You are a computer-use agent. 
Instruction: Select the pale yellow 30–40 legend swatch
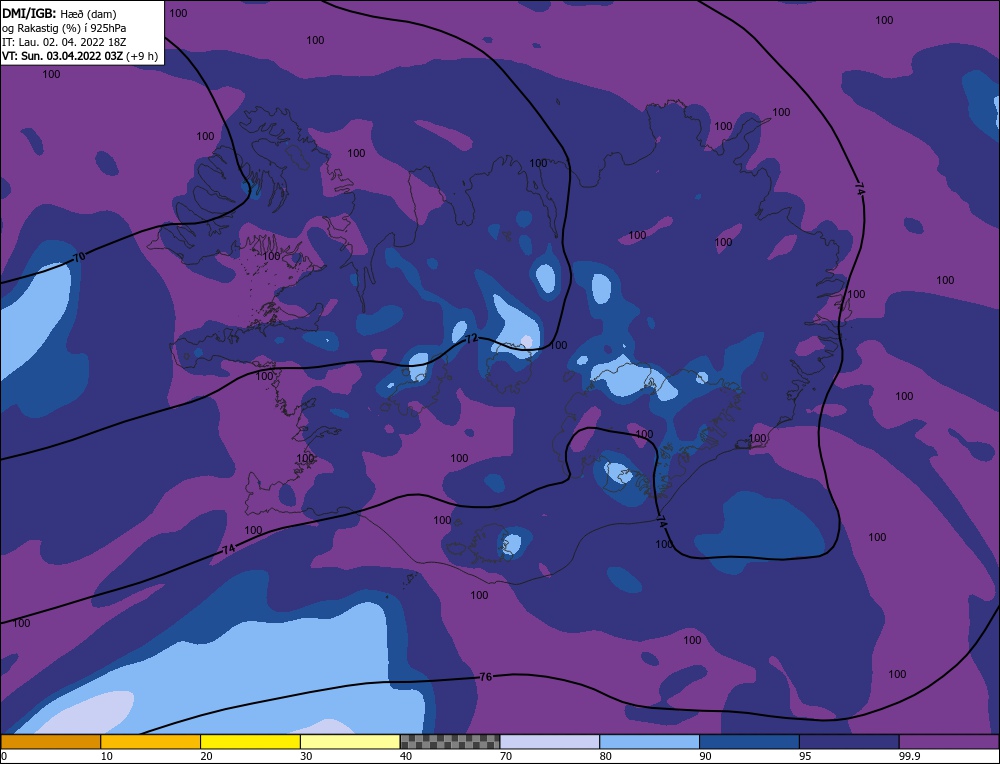pos(350,742)
